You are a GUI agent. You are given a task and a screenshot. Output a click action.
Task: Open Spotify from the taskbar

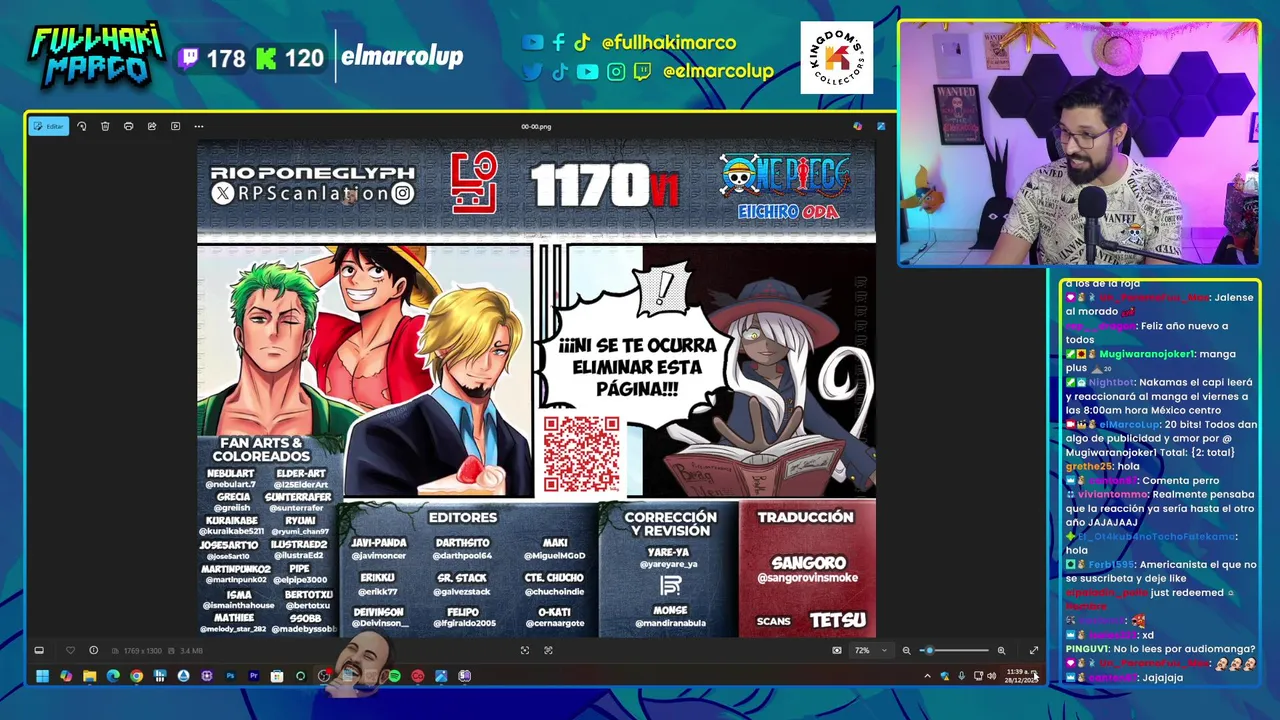pyautogui.click(x=394, y=676)
